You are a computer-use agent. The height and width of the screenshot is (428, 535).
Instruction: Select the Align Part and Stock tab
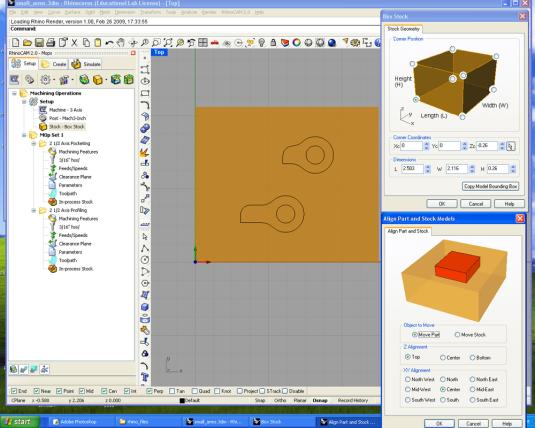408,231
